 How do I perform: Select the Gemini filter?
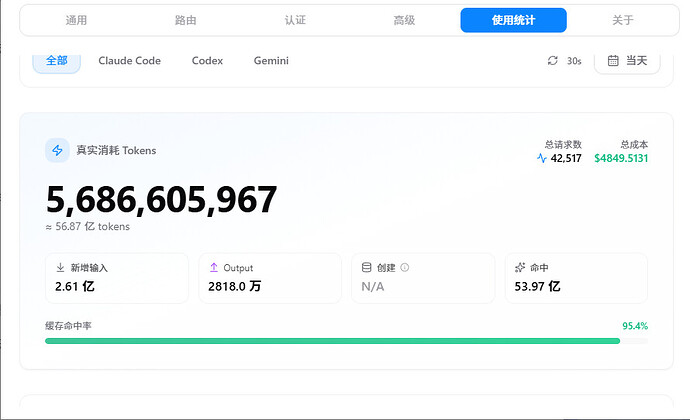pyautogui.click(x=271, y=61)
